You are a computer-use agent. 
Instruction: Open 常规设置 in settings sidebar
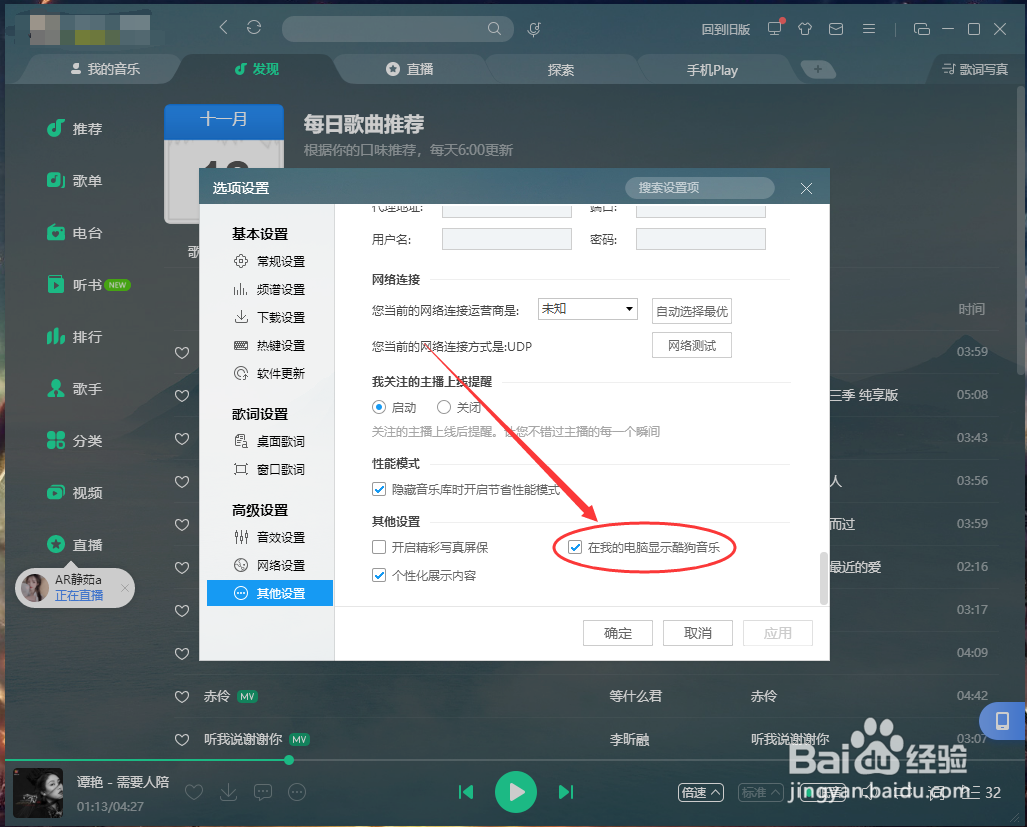[x=269, y=261]
